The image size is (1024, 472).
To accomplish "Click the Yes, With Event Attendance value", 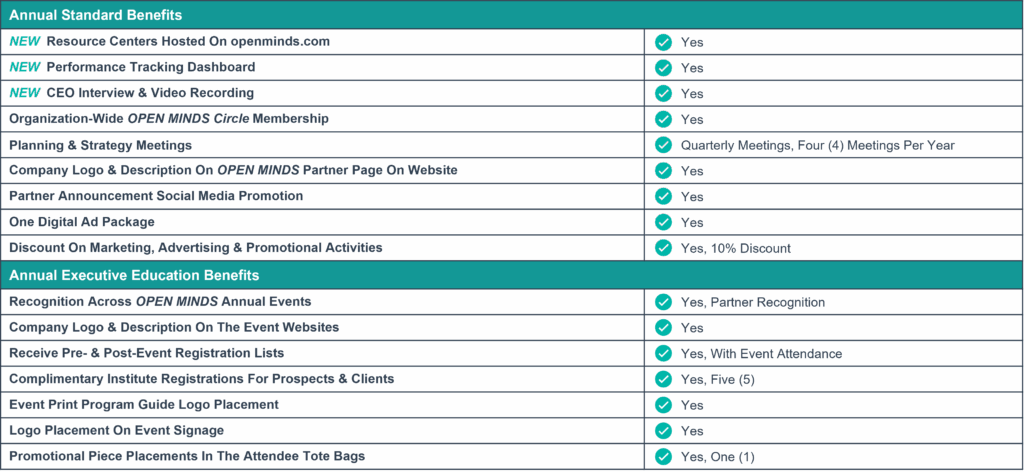I will coord(761,354).
